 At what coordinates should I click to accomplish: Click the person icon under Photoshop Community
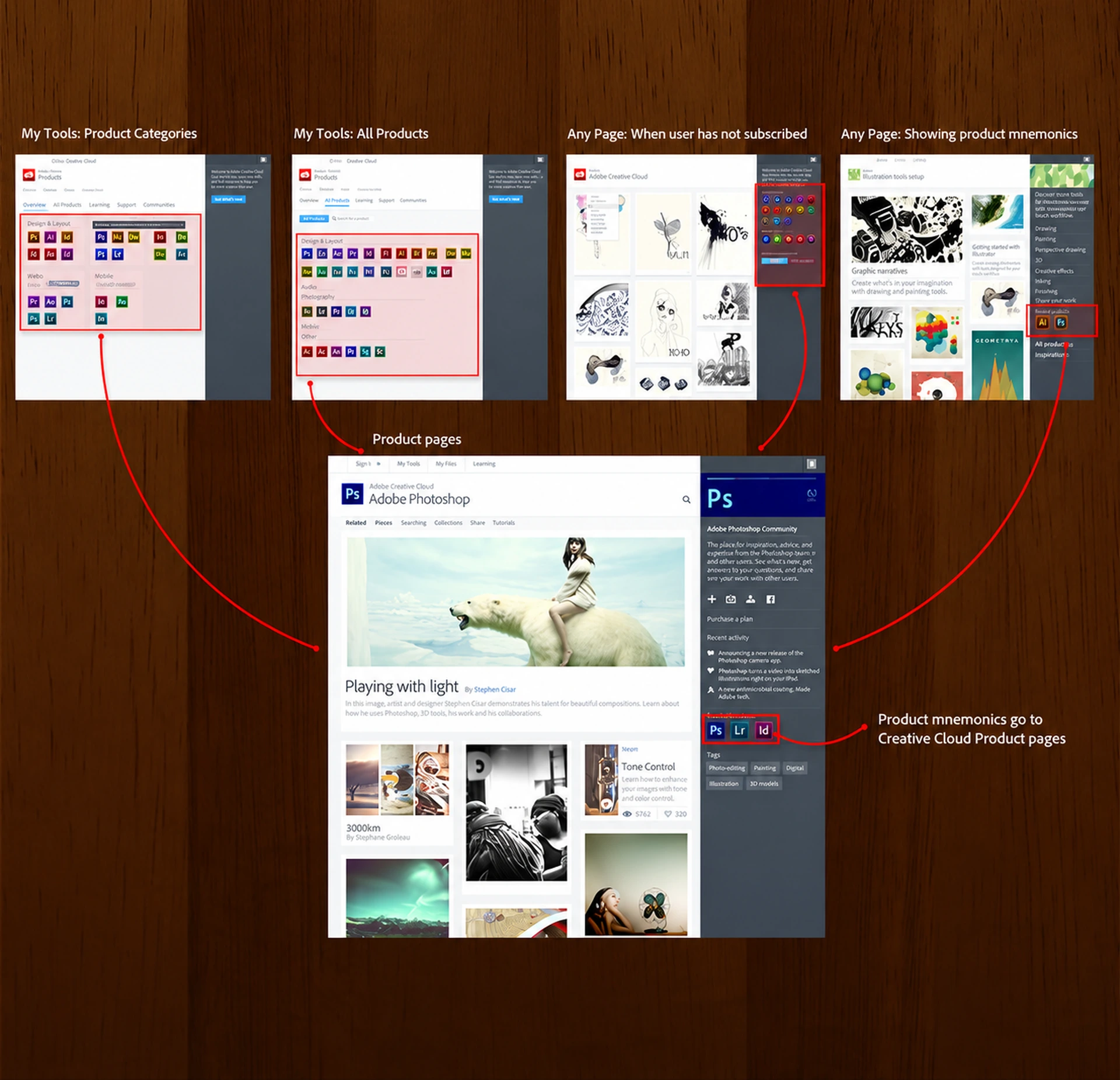[x=751, y=599]
